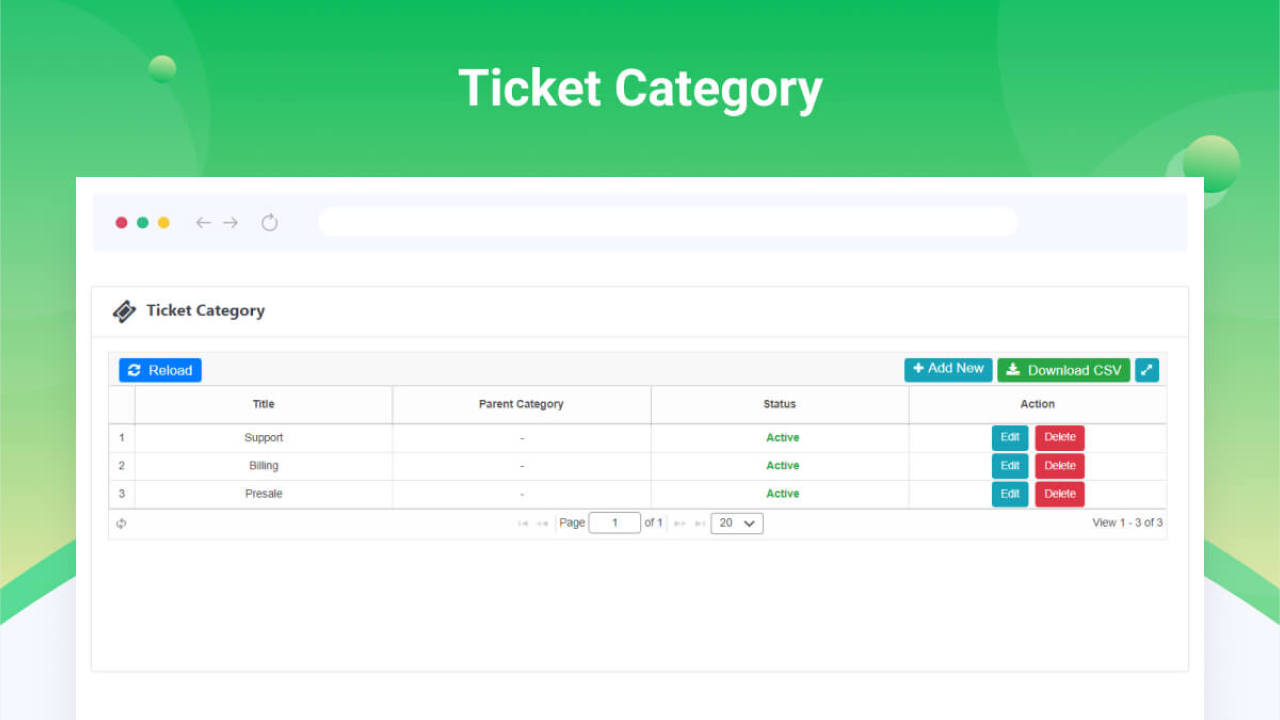The width and height of the screenshot is (1280, 720).
Task: Sort by the Title column header
Action: (263, 404)
